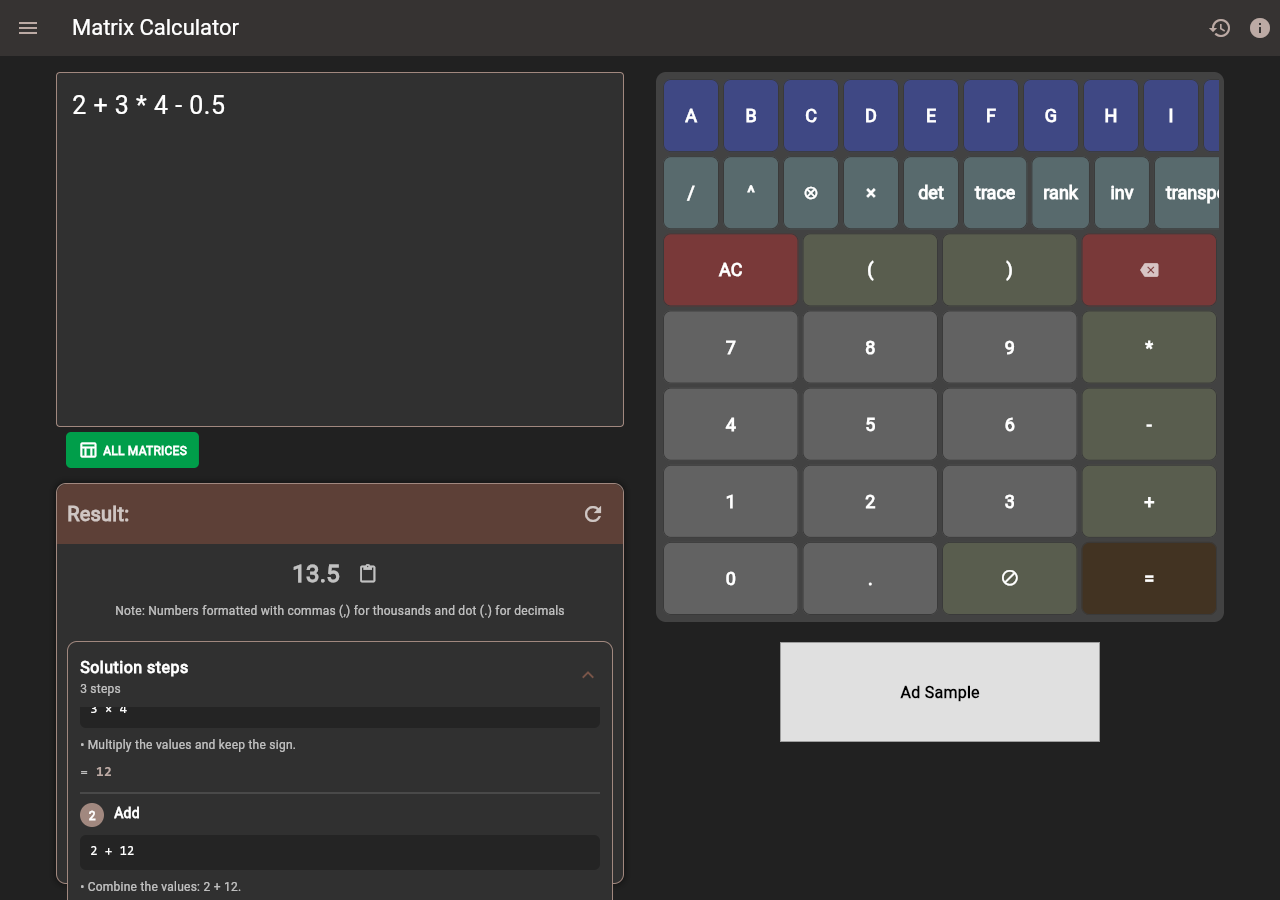Tap the decimal point key
This screenshot has width=1280, height=900.
[x=870, y=578]
